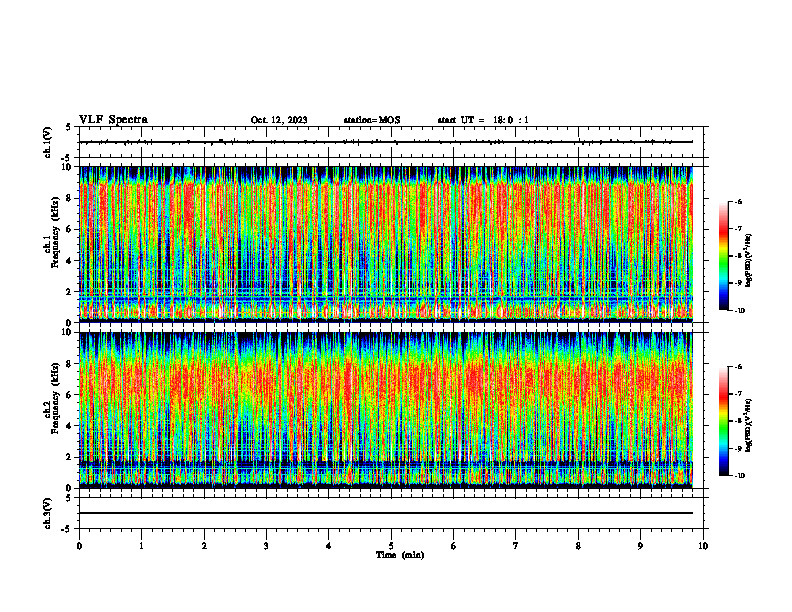Click the "4" kHz tick on ch.1 axis
The height and width of the screenshot is (612, 792).
point(70,261)
